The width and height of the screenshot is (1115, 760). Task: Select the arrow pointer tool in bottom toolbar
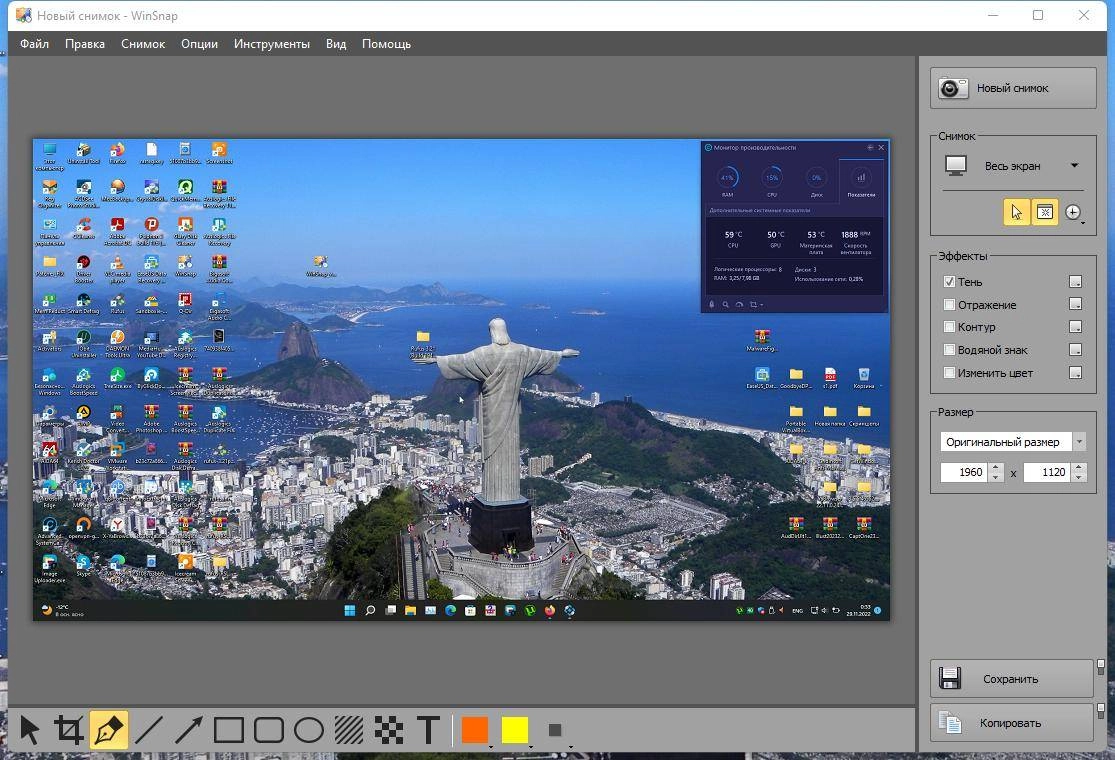pos(30,730)
